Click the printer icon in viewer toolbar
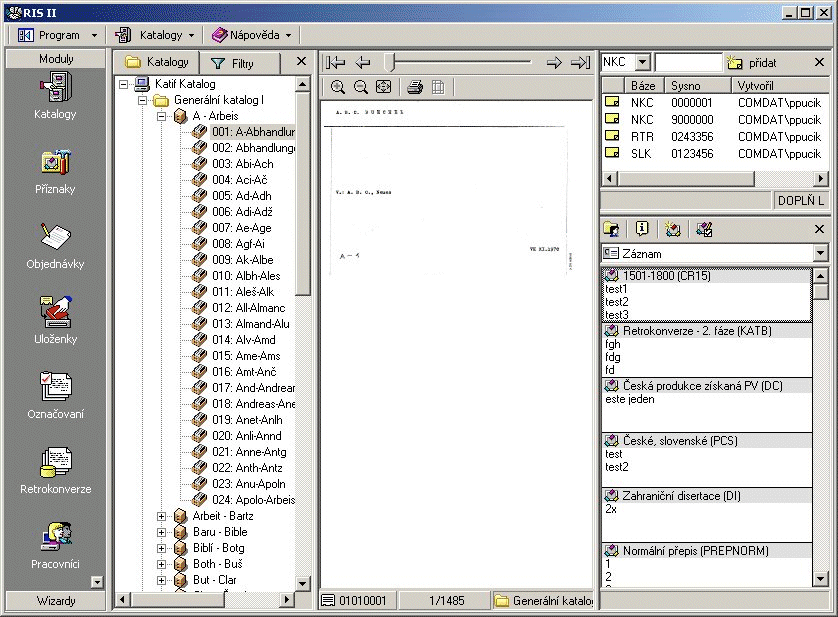838x617 pixels. pyautogui.click(x=414, y=87)
